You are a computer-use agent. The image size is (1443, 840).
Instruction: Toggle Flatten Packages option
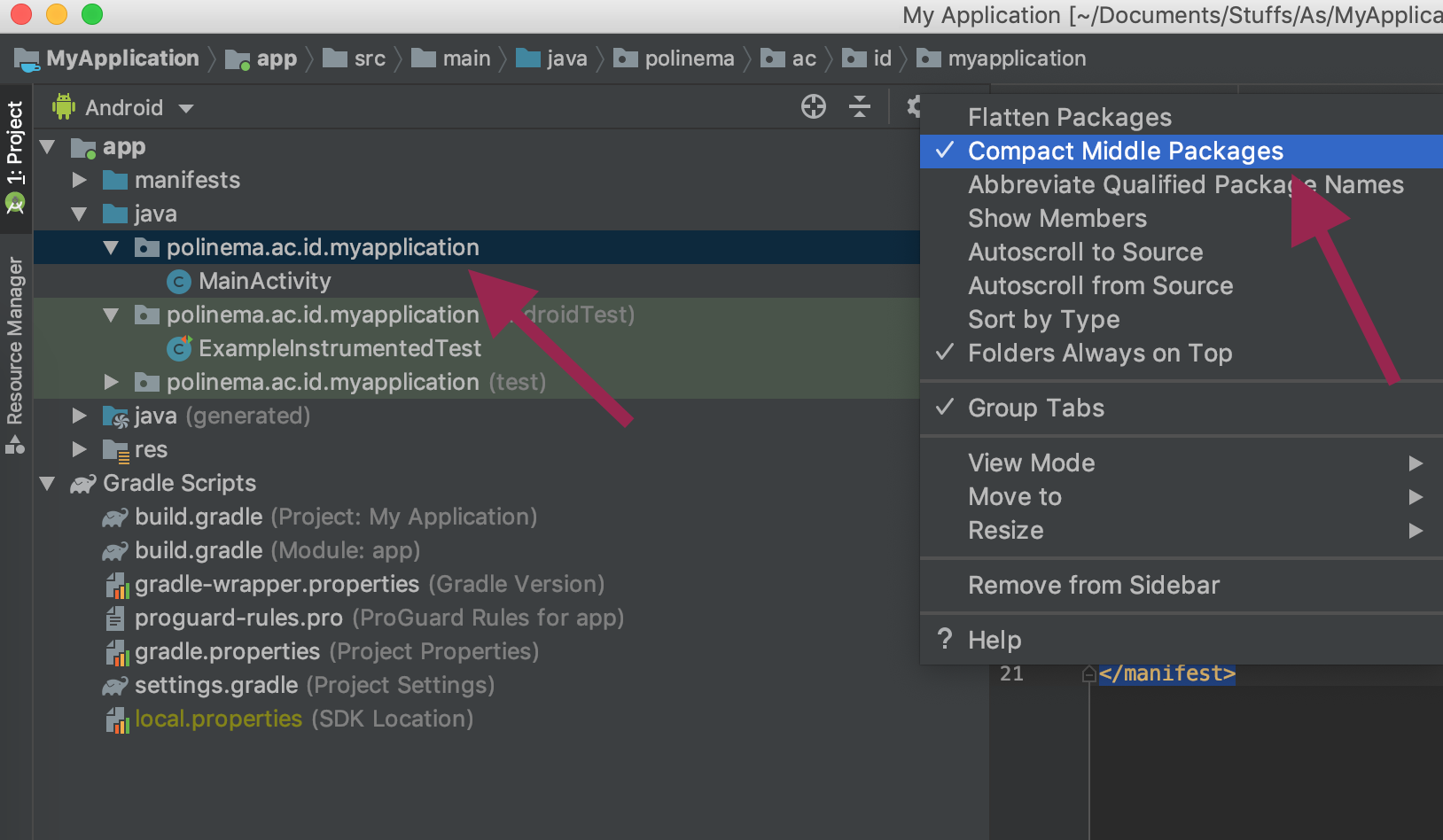click(x=1182, y=118)
